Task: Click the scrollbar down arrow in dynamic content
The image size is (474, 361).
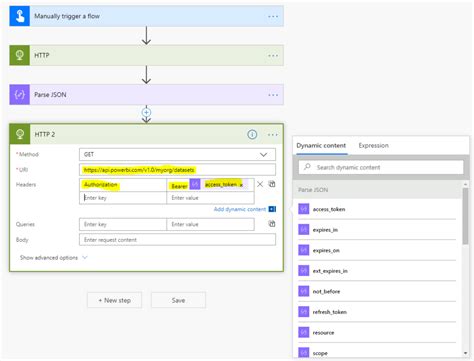Action: coord(465,353)
